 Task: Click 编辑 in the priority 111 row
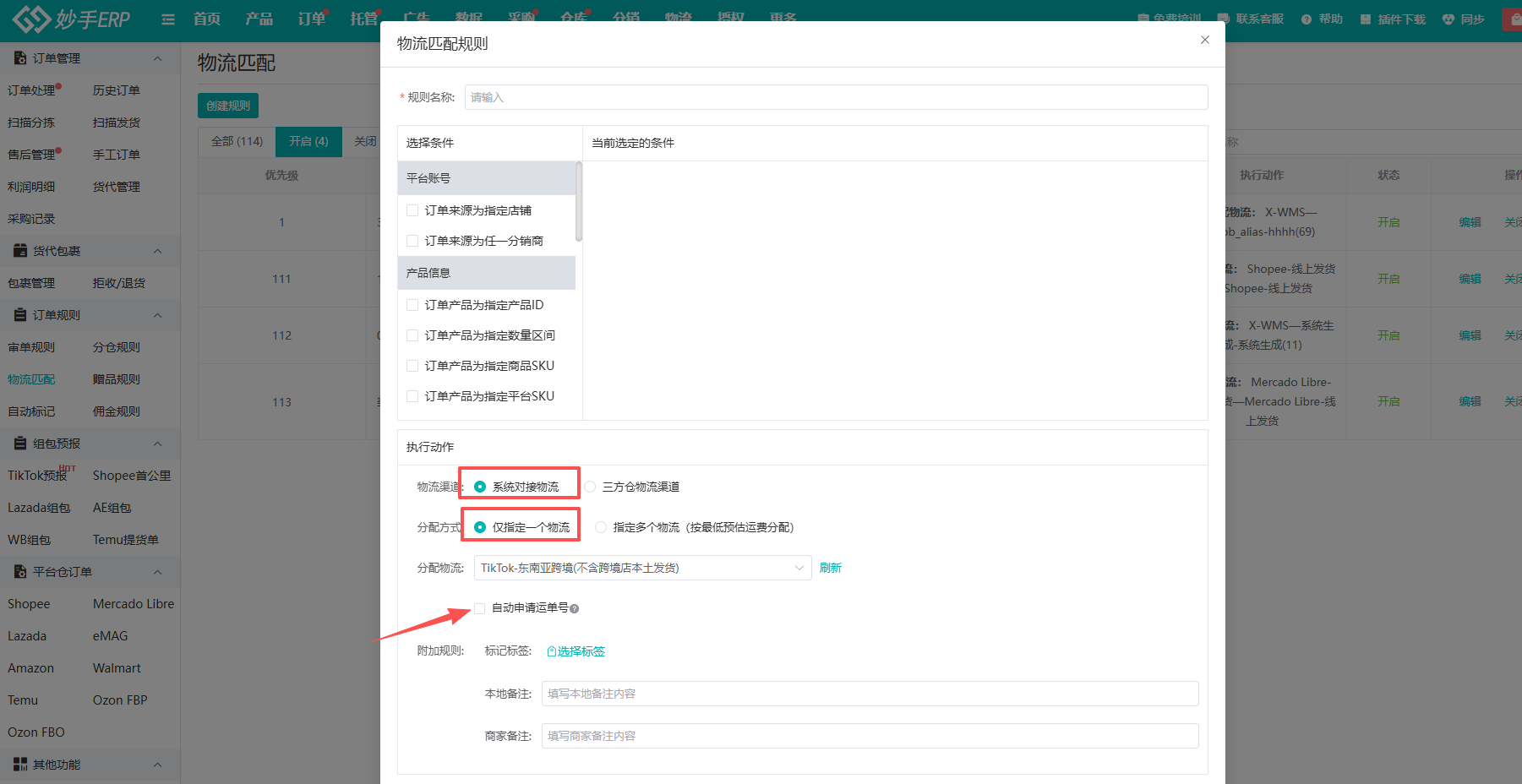click(1470, 279)
